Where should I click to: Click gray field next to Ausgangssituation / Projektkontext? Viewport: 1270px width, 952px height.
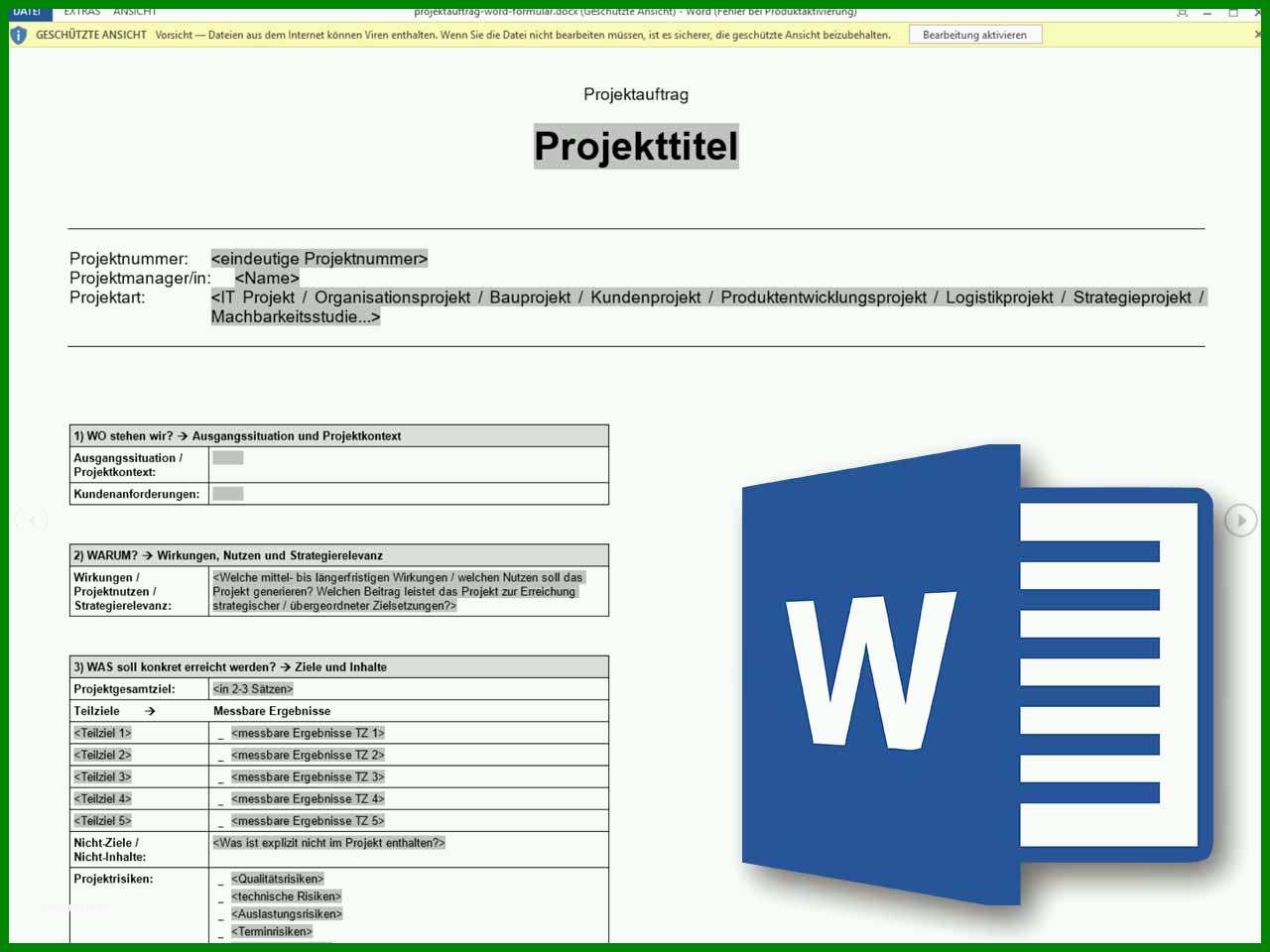click(x=228, y=457)
